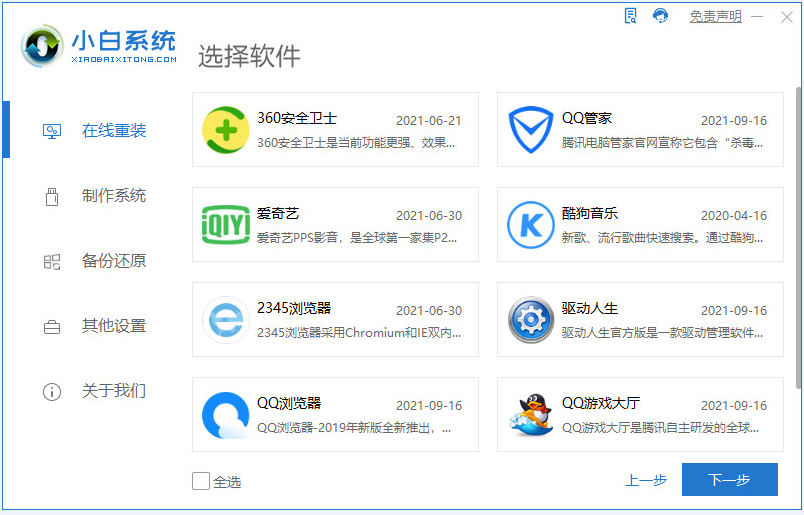
Task: Open 其他设置 from the sidebar
Action: coord(95,326)
